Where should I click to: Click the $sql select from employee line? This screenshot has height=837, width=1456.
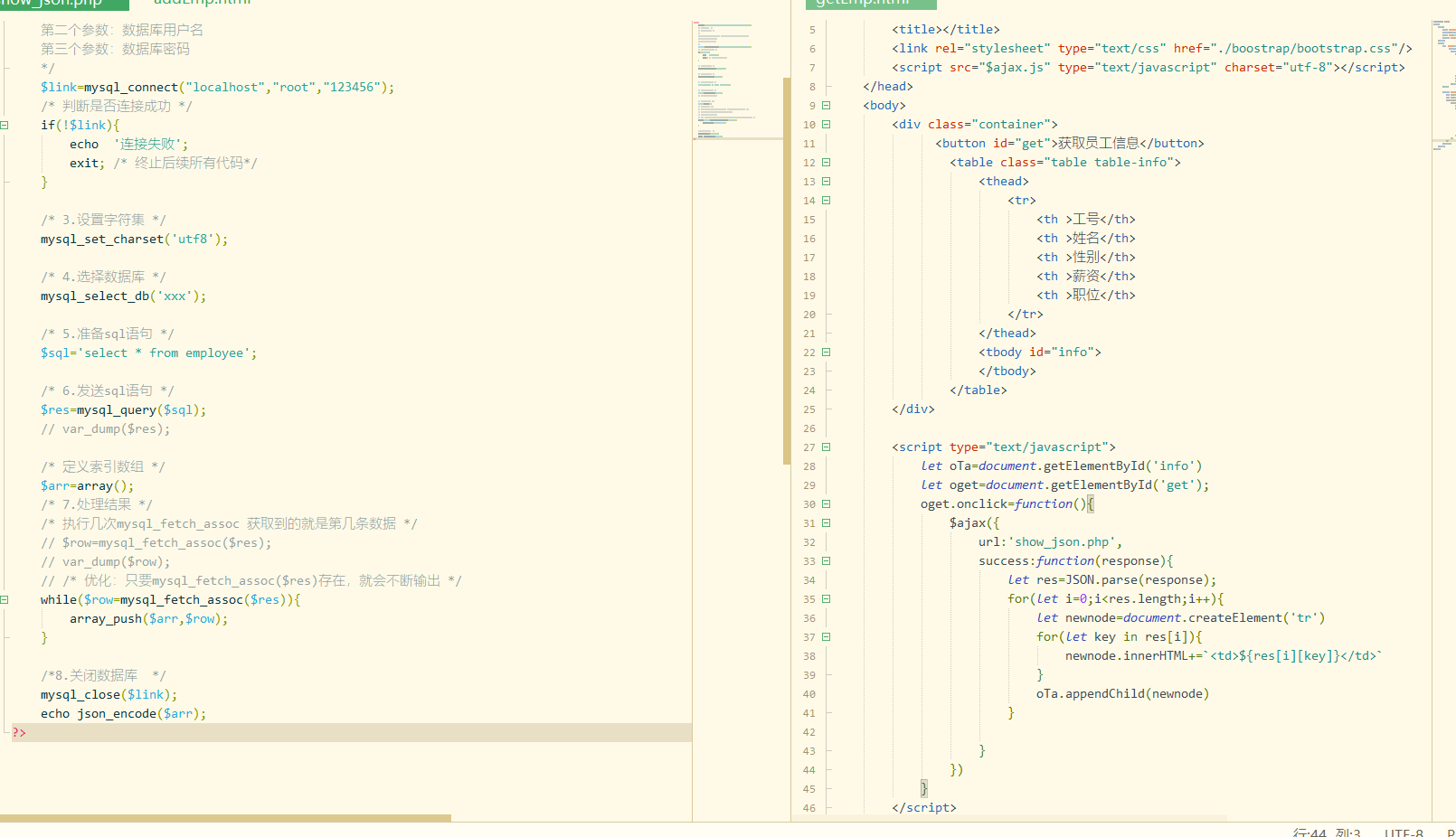pos(148,353)
